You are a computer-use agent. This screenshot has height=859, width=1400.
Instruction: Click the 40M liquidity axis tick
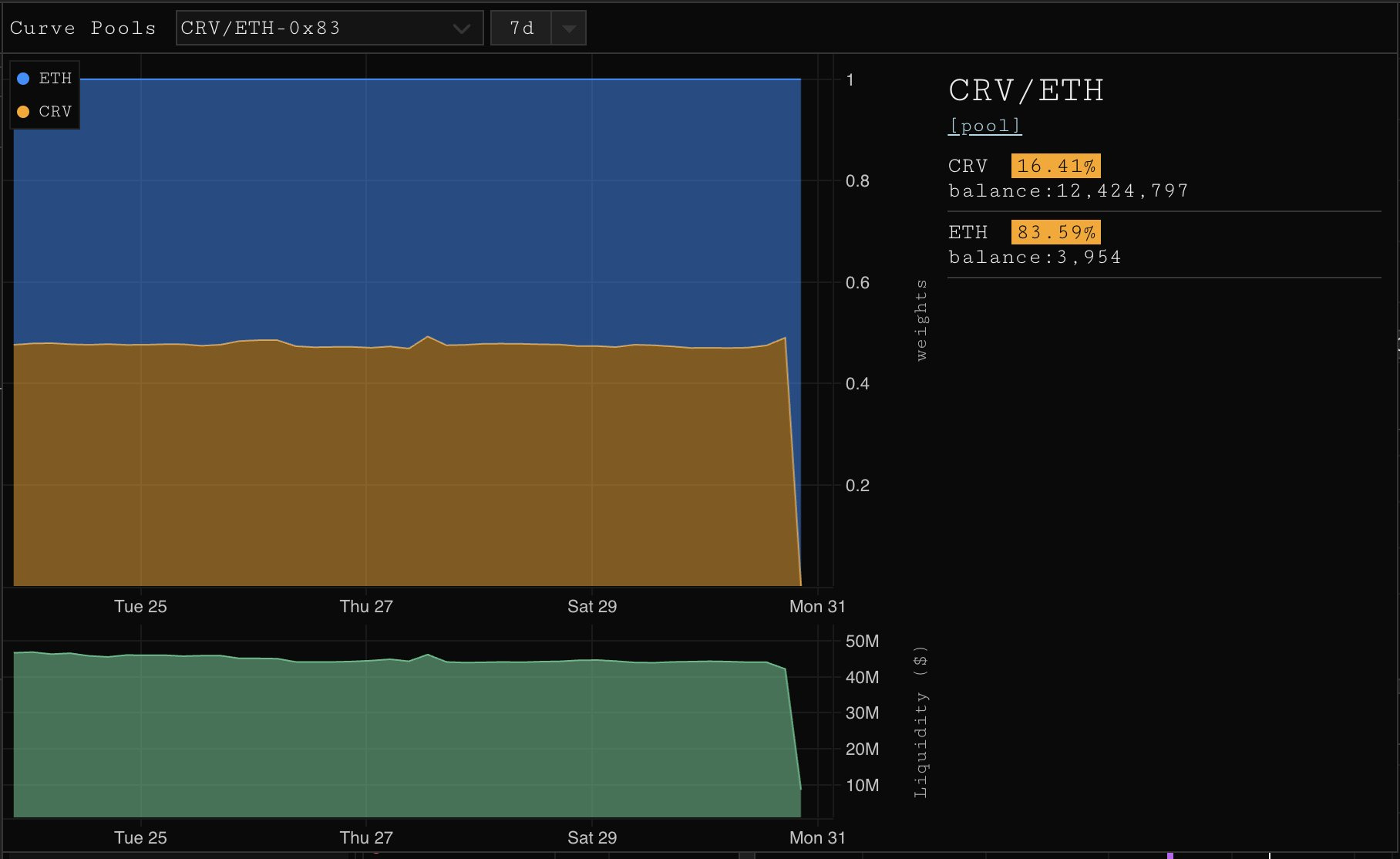click(x=862, y=678)
